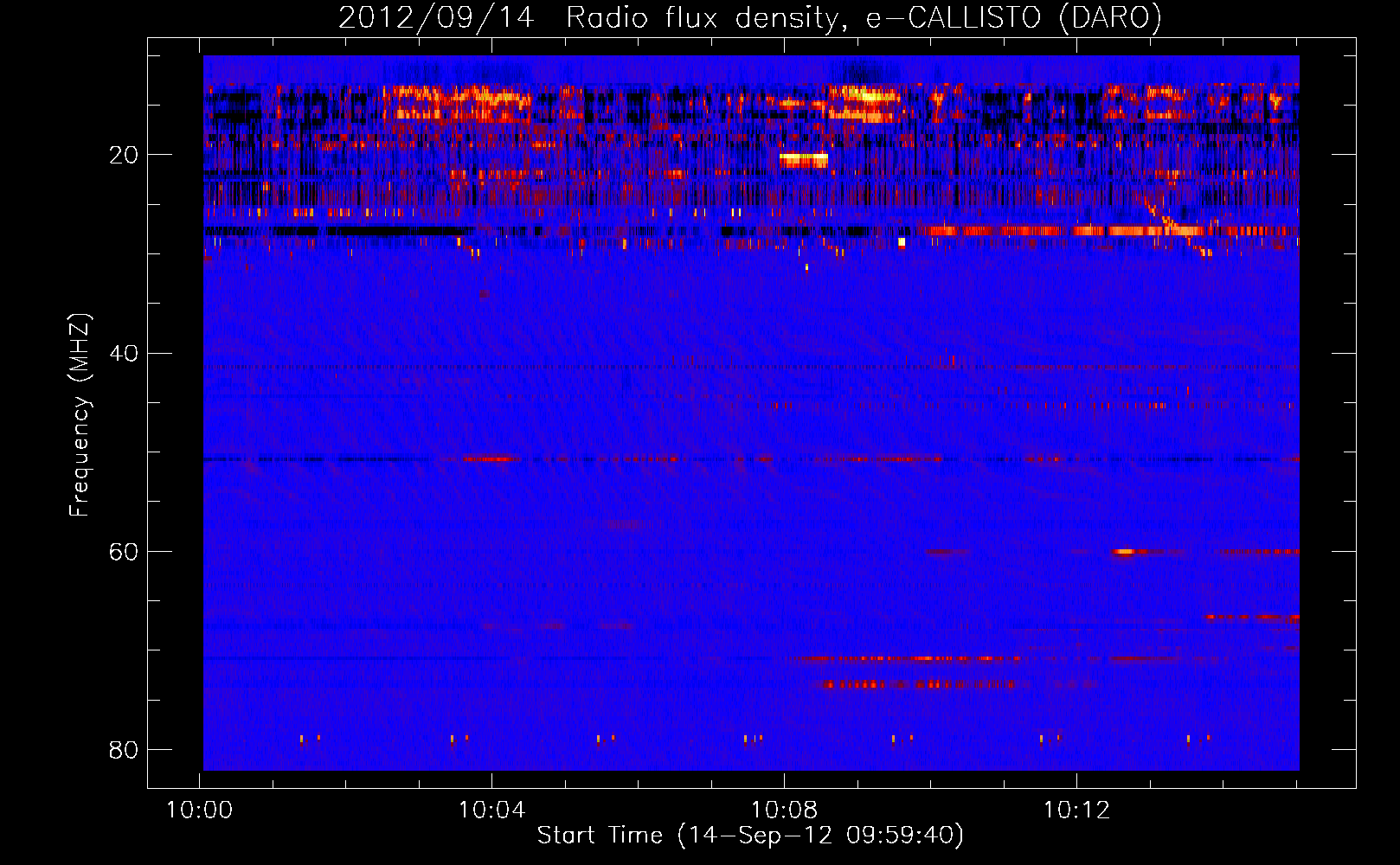Click the '10:00' time tick label
Screen dimensions: 1400x865
(200, 811)
